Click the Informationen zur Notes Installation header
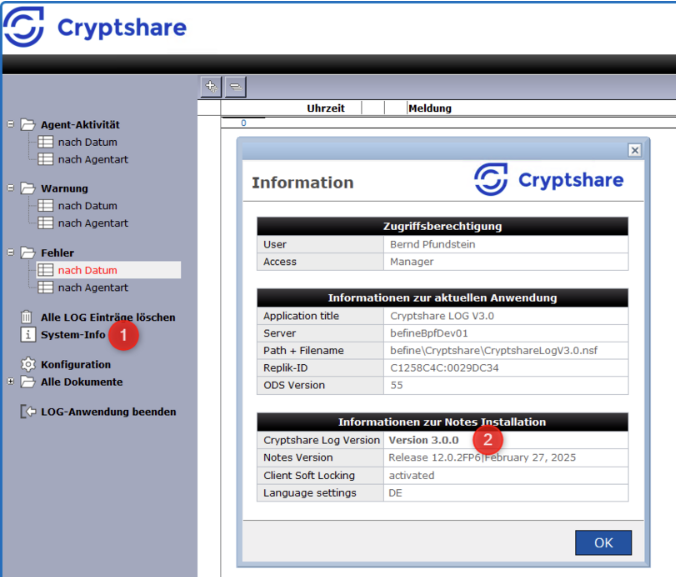Screen dimensions: 676x577 pyautogui.click(x=442, y=422)
